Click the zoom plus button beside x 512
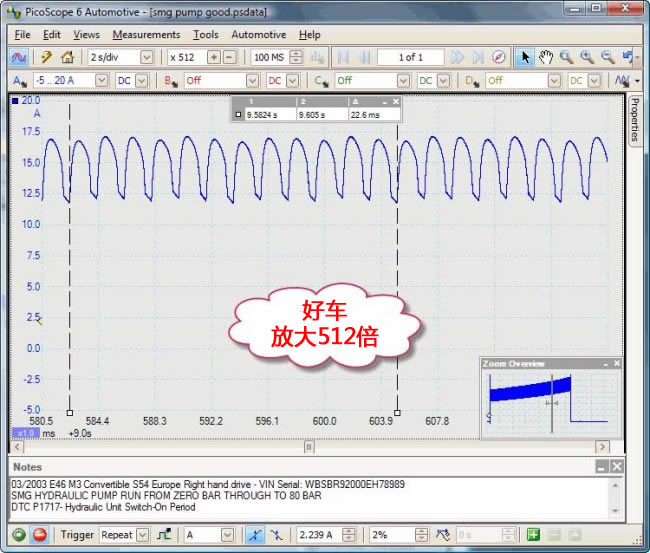The width and height of the screenshot is (650, 553). point(214,57)
